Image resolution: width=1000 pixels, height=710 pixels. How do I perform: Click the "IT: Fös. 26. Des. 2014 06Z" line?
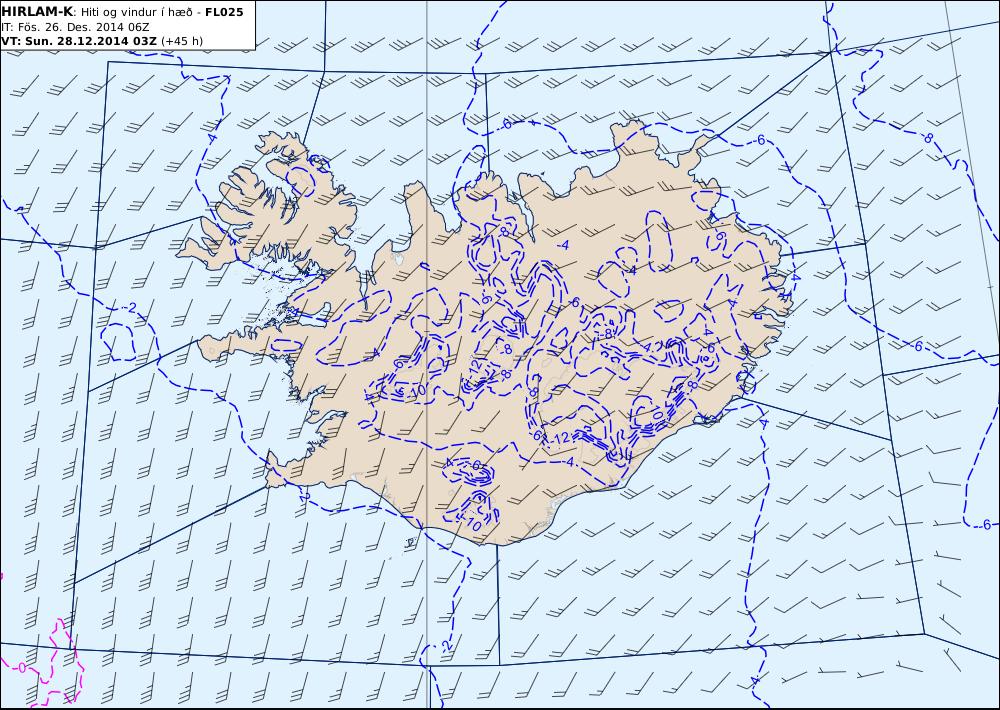click(75, 27)
